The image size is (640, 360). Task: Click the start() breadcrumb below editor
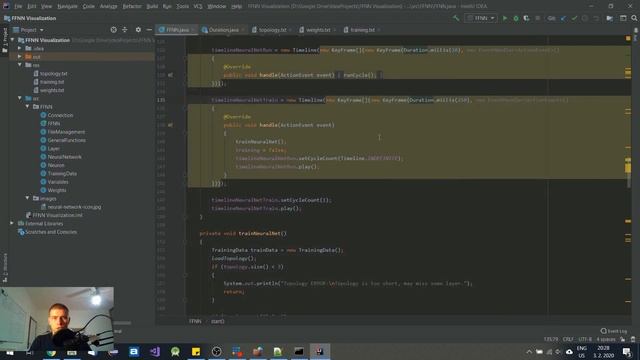pos(218,321)
